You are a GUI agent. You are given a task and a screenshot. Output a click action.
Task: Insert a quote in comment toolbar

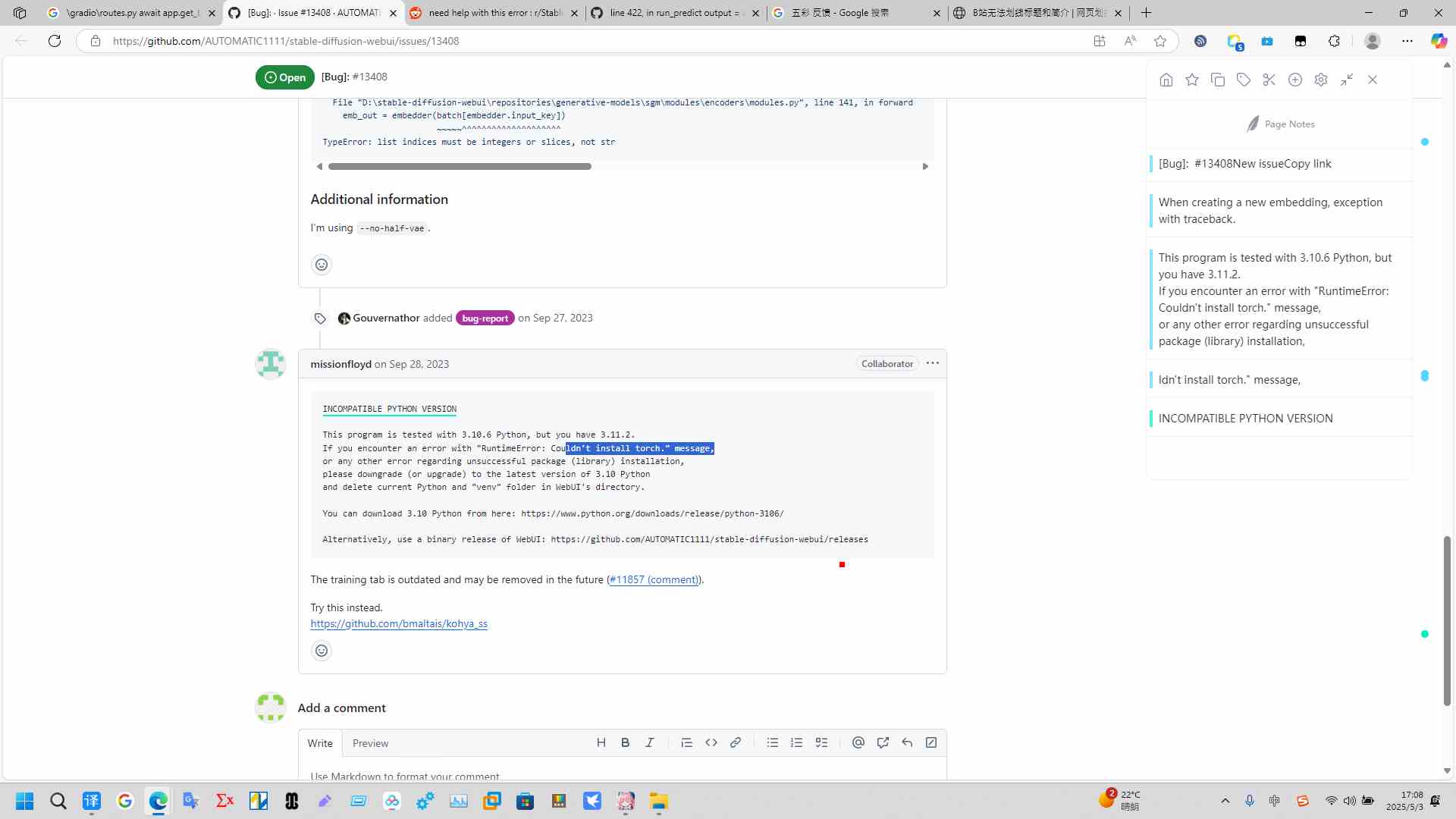click(x=687, y=743)
